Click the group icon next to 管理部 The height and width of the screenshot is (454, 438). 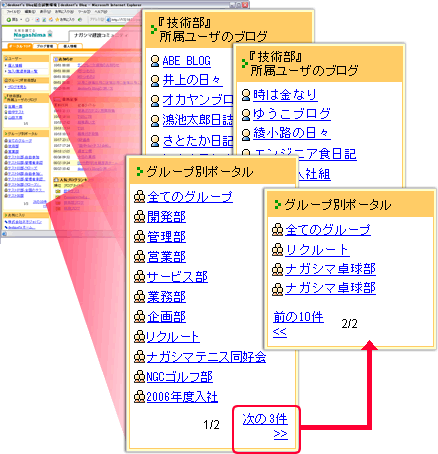tap(139, 237)
